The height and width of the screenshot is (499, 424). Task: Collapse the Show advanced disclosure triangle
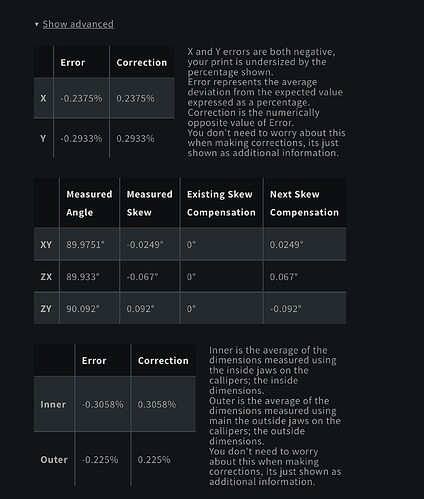[x=37, y=24]
